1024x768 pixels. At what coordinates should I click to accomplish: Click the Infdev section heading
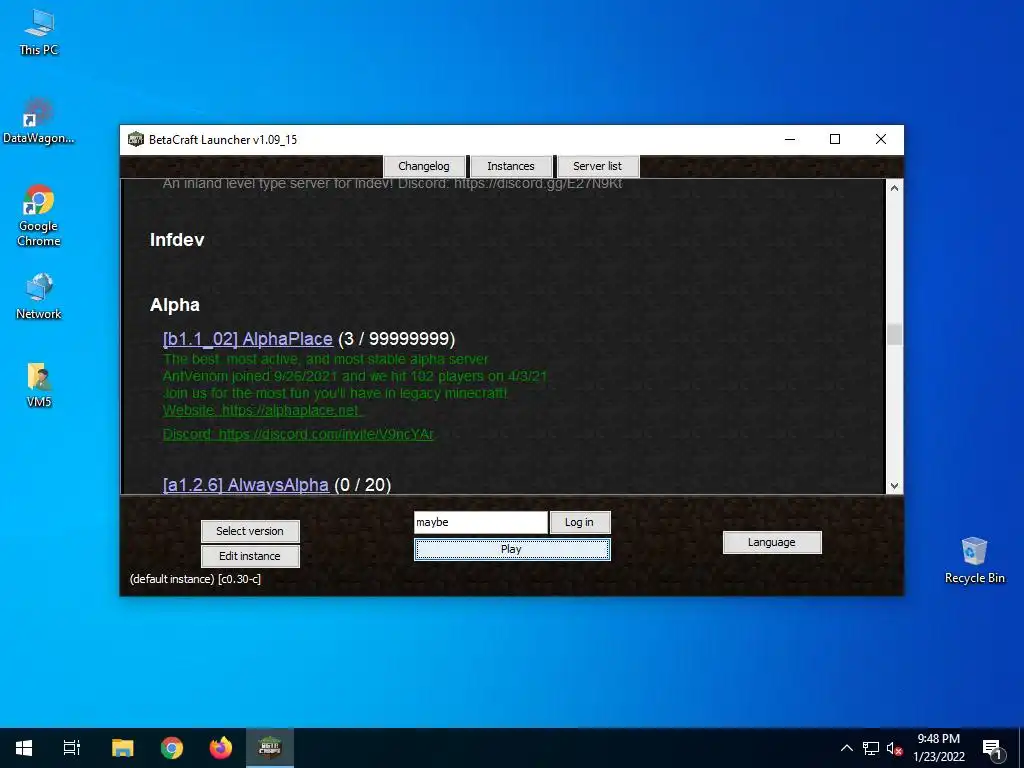coord(177,240)
